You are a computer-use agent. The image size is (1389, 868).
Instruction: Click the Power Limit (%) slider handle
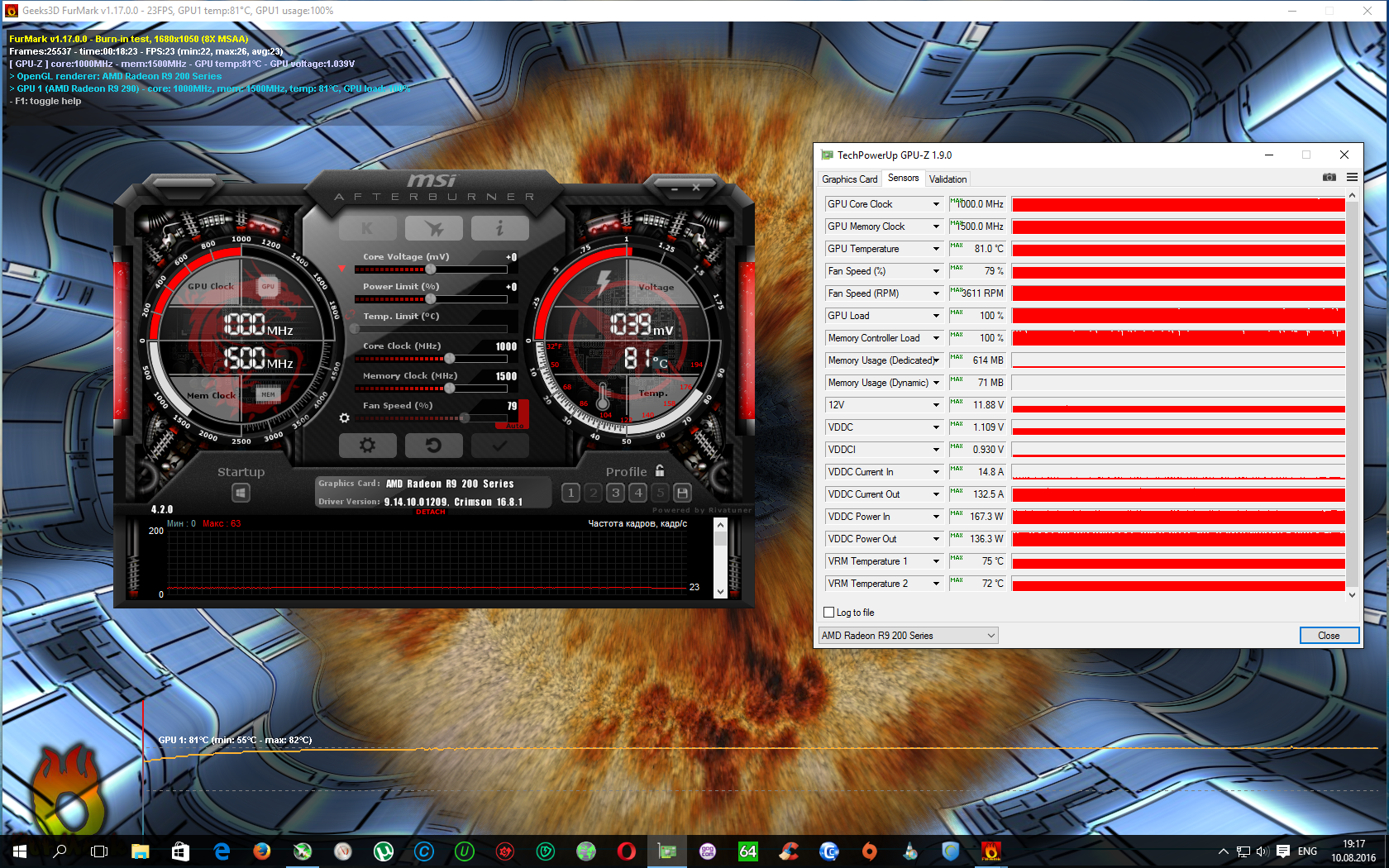click(431, 299)
